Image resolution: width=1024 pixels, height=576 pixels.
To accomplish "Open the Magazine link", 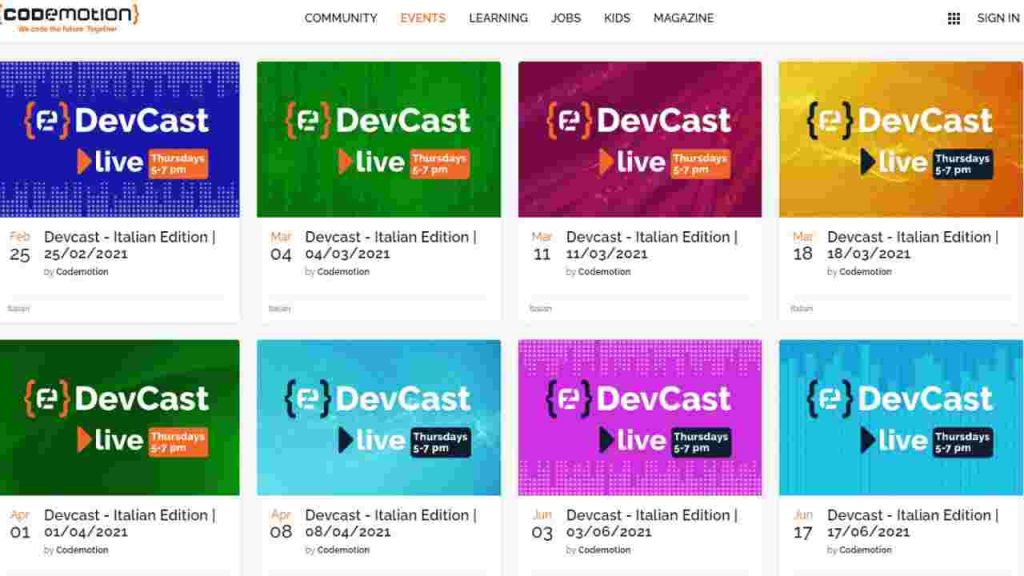I will click(683, 18).
